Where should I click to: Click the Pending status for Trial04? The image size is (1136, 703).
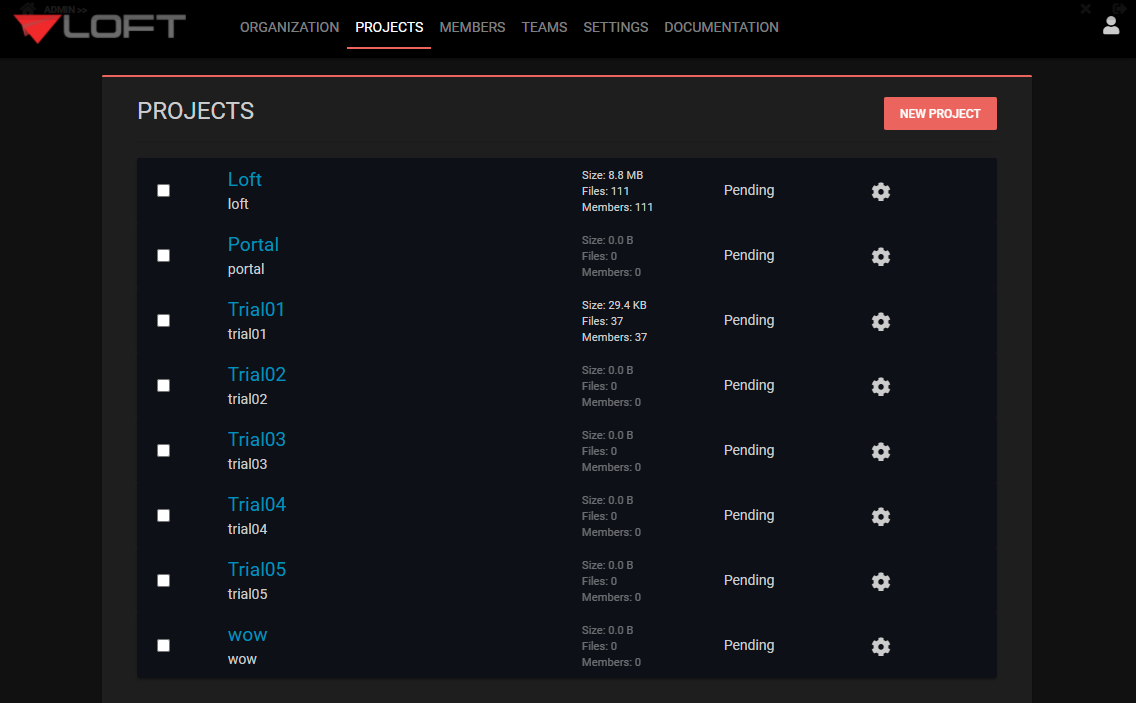click(x=749, y=515)
